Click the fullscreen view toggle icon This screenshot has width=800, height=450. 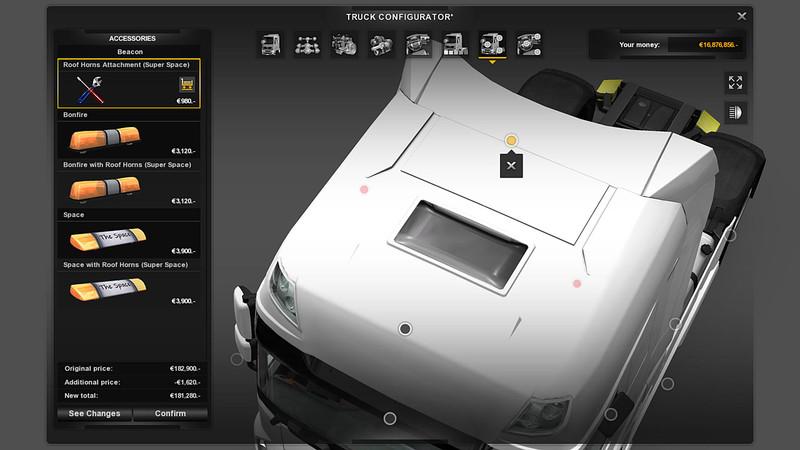coord(735,83)
